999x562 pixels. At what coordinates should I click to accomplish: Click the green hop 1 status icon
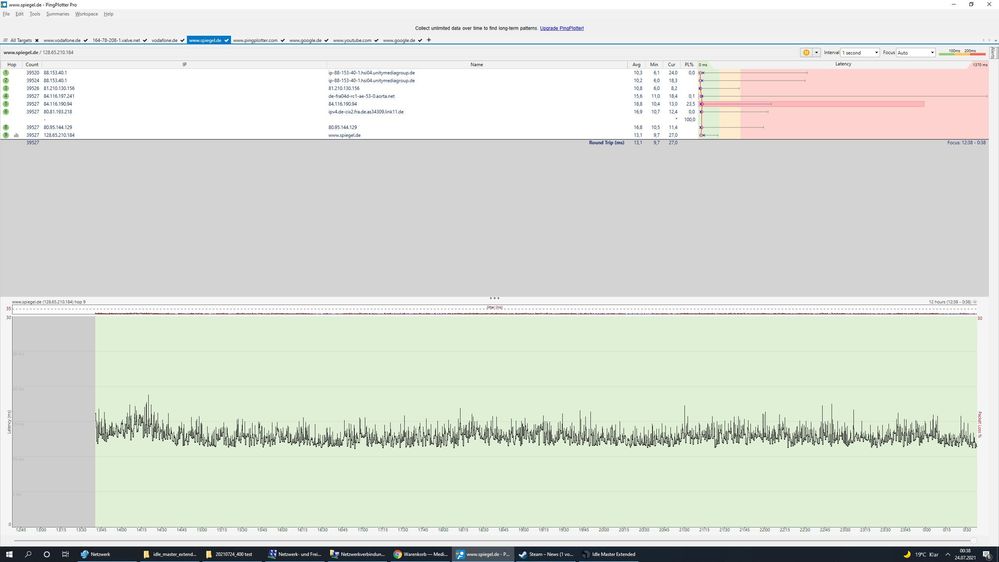coord(6,73)
